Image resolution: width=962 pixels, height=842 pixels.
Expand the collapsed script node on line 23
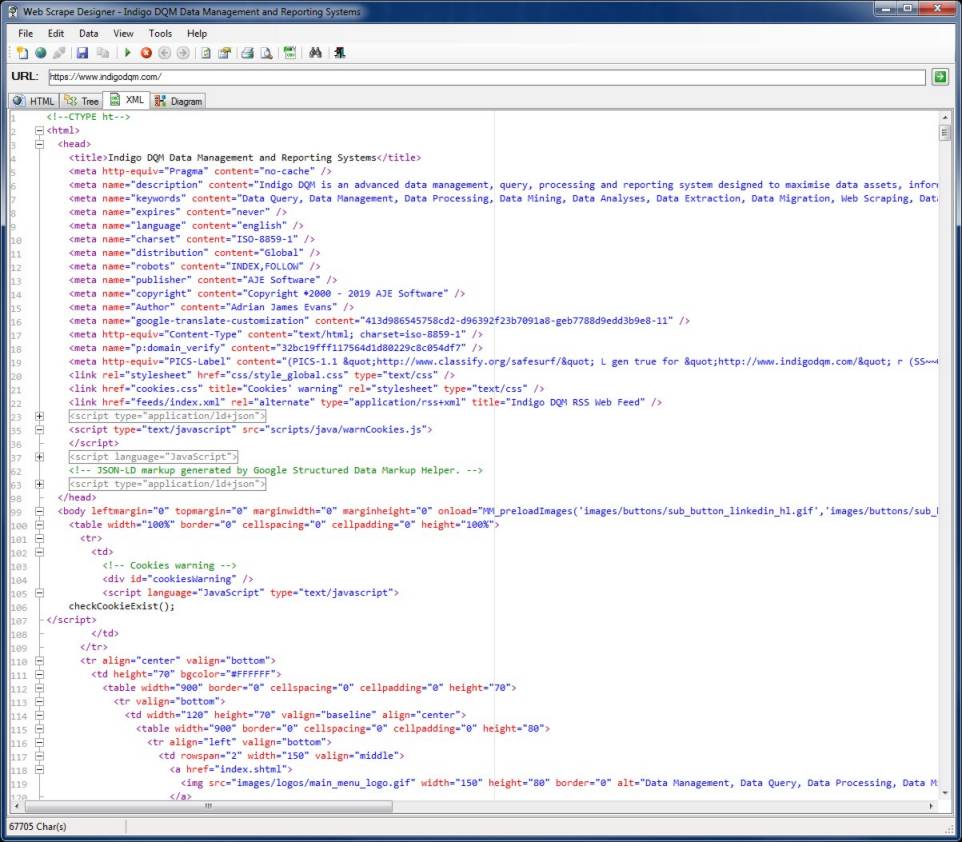[39, 415]
